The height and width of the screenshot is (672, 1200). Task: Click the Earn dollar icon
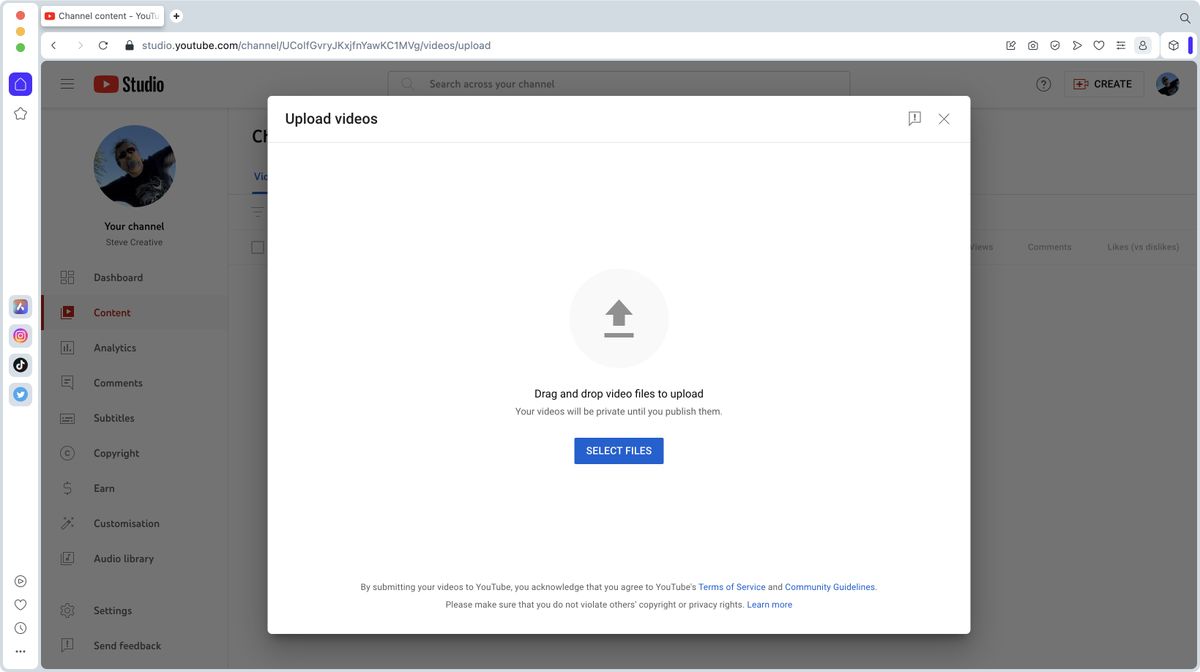tap(66, 487)
